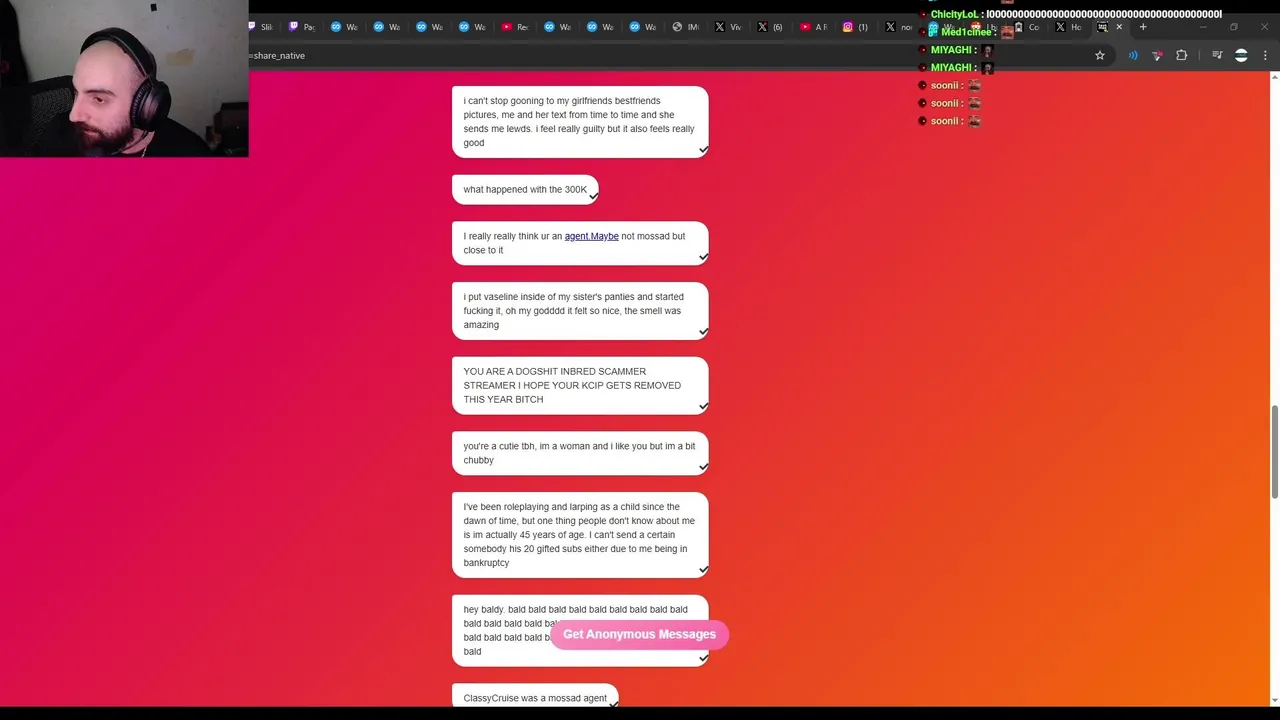Open the Chrome profile avatar
Screen dimensions: 1280x720
pyautogui.click(x=1241, y=55)
